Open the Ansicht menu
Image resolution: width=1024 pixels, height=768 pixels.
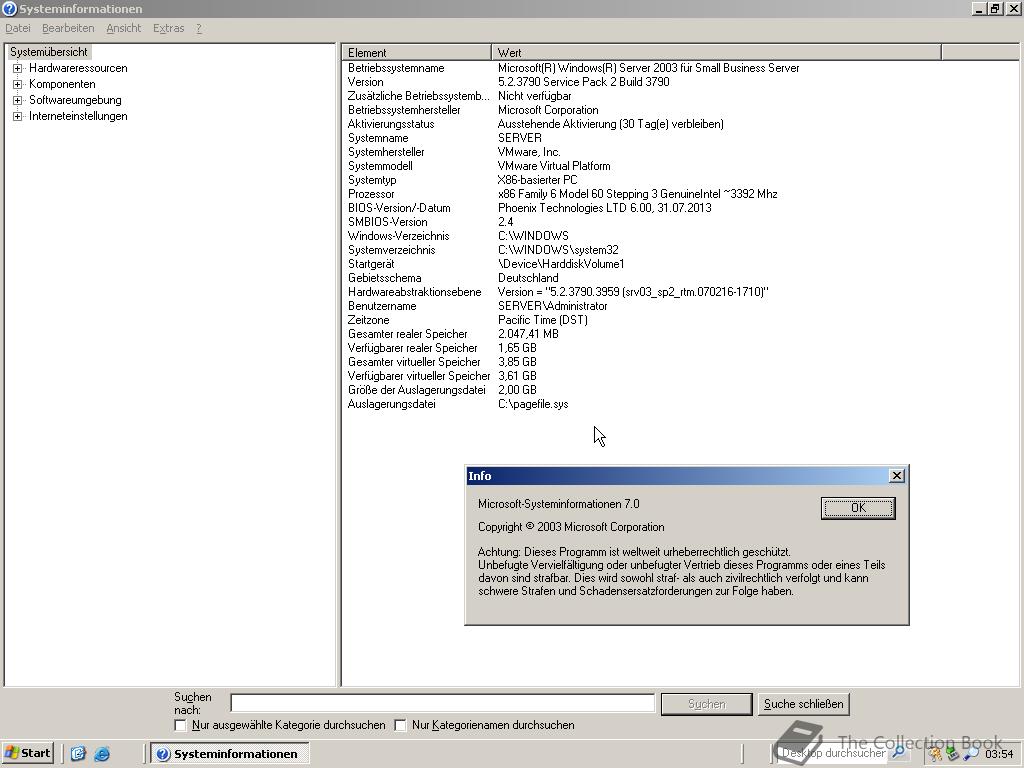(x=123, y=28)
